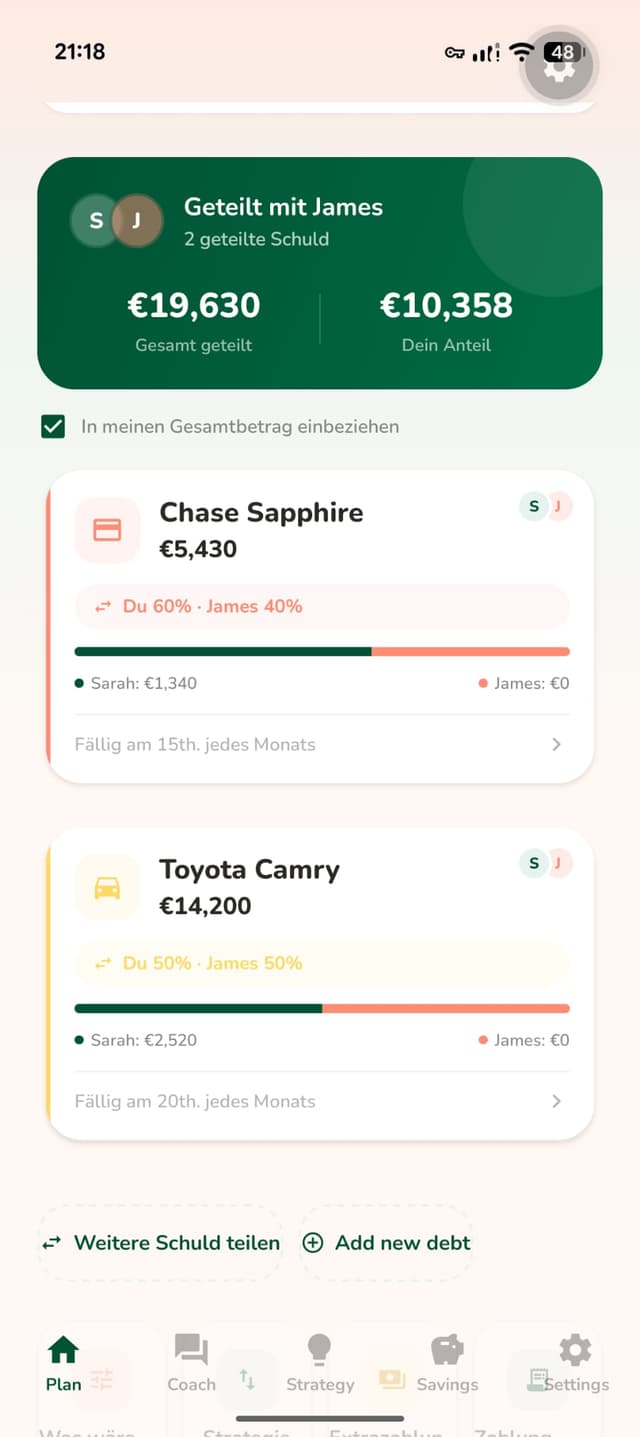Open Settings via the gear icon

(574, 1348)
